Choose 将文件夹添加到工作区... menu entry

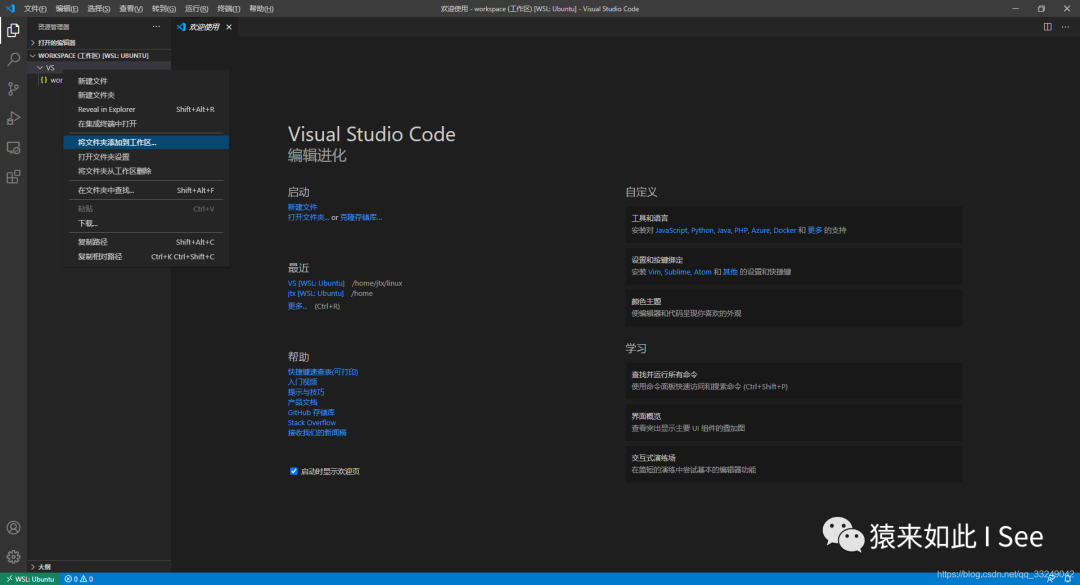point(146,143)
